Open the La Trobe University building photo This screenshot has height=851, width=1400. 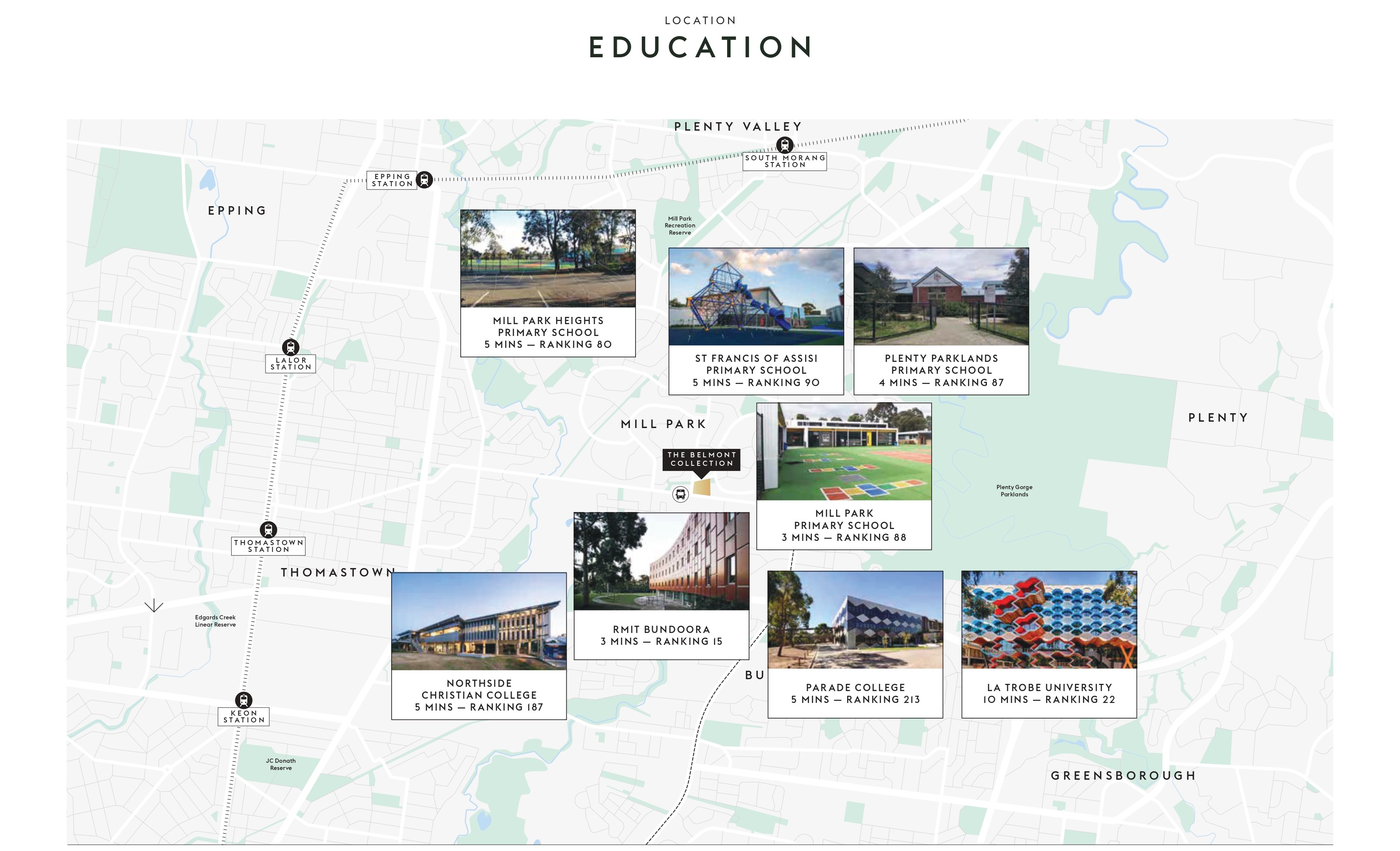(x=1049, y=620)
